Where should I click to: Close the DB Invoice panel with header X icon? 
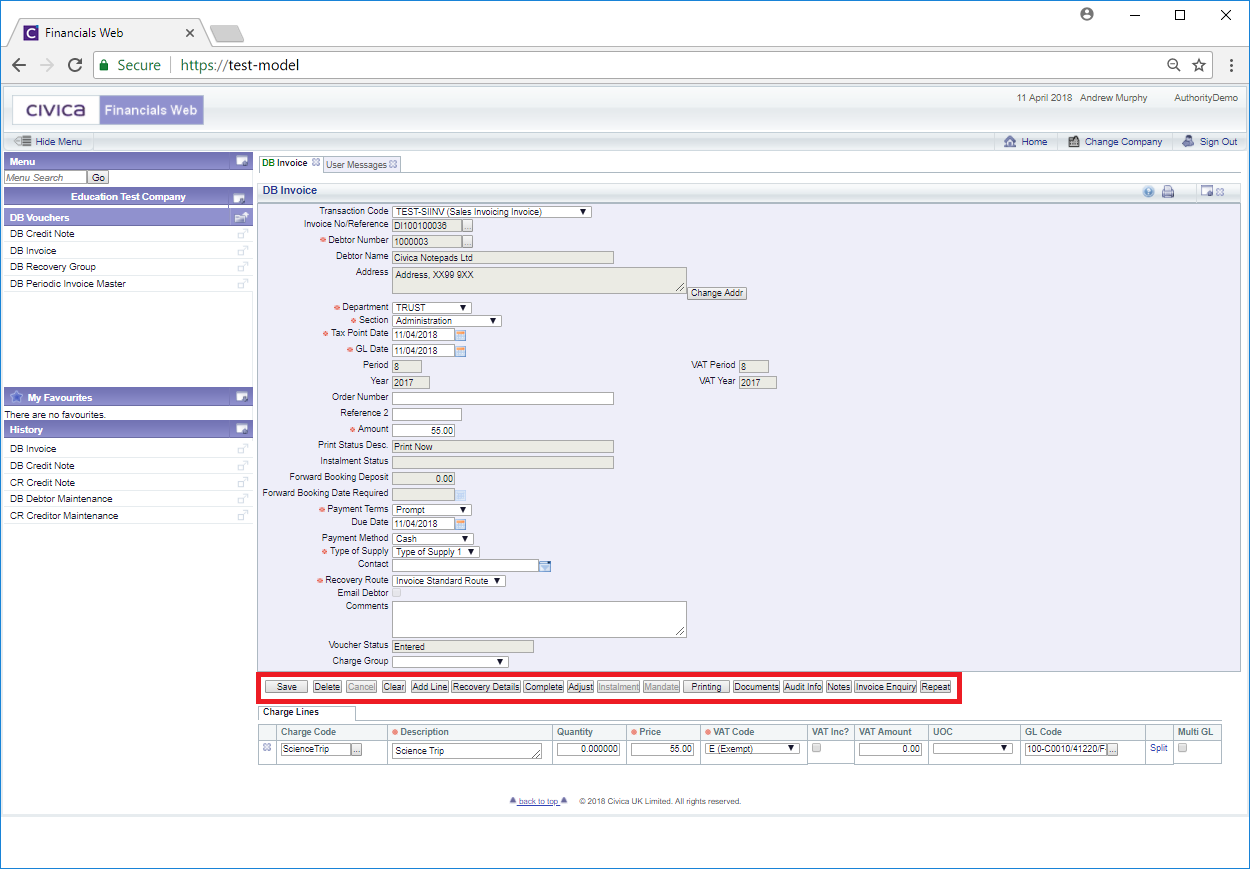tap(1220, 191)
